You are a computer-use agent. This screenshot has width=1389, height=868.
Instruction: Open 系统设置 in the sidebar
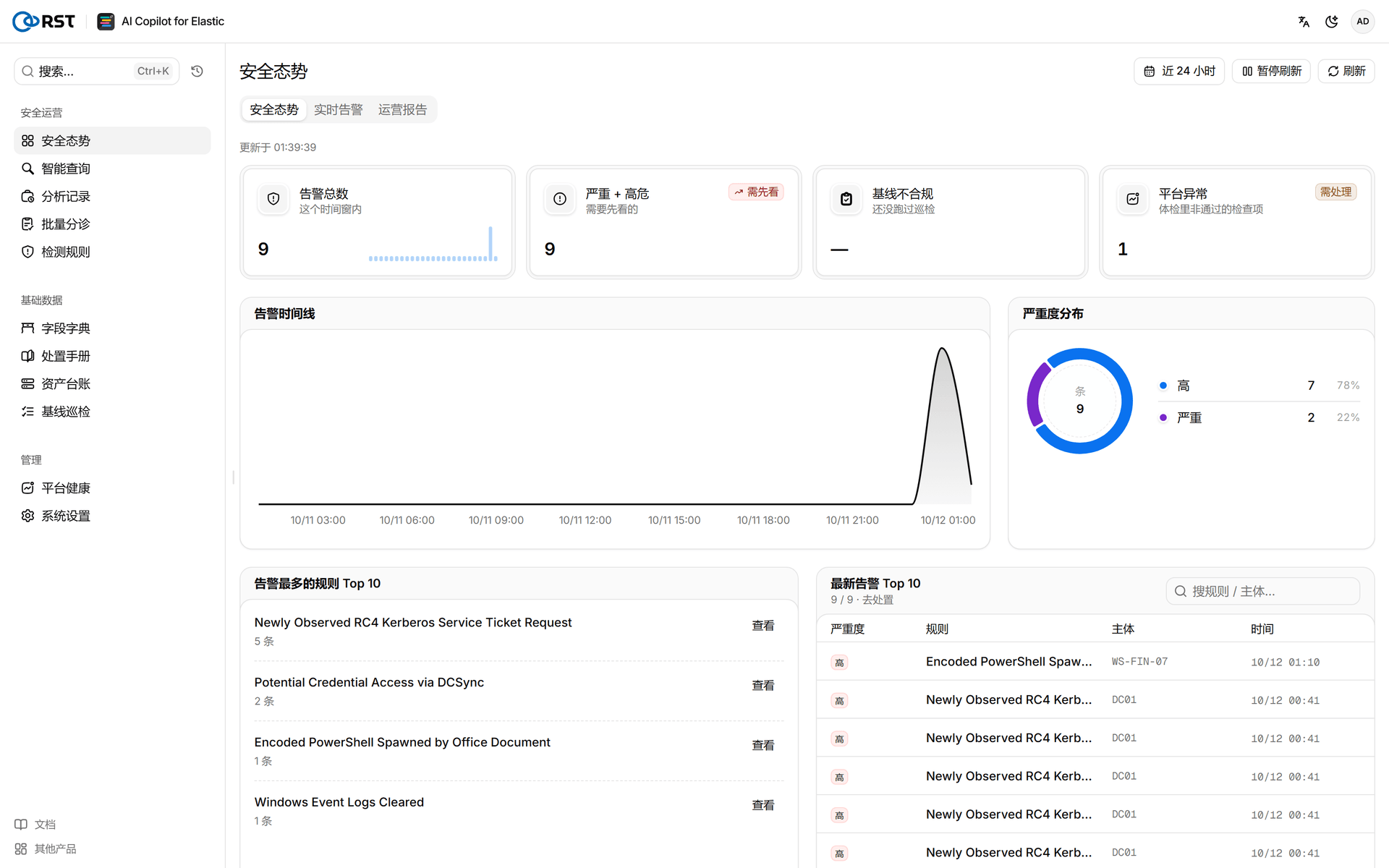pyautogui.click(x=112, y=516)
